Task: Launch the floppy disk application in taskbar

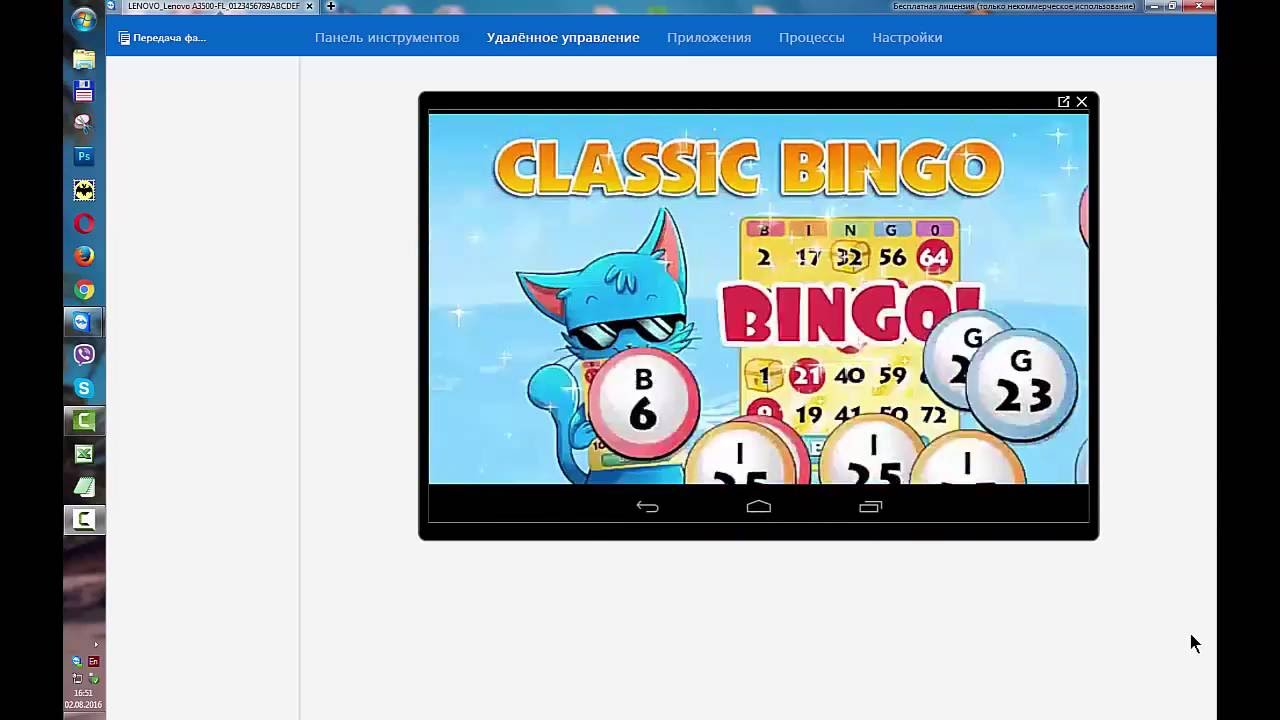Action: [84, 91]
